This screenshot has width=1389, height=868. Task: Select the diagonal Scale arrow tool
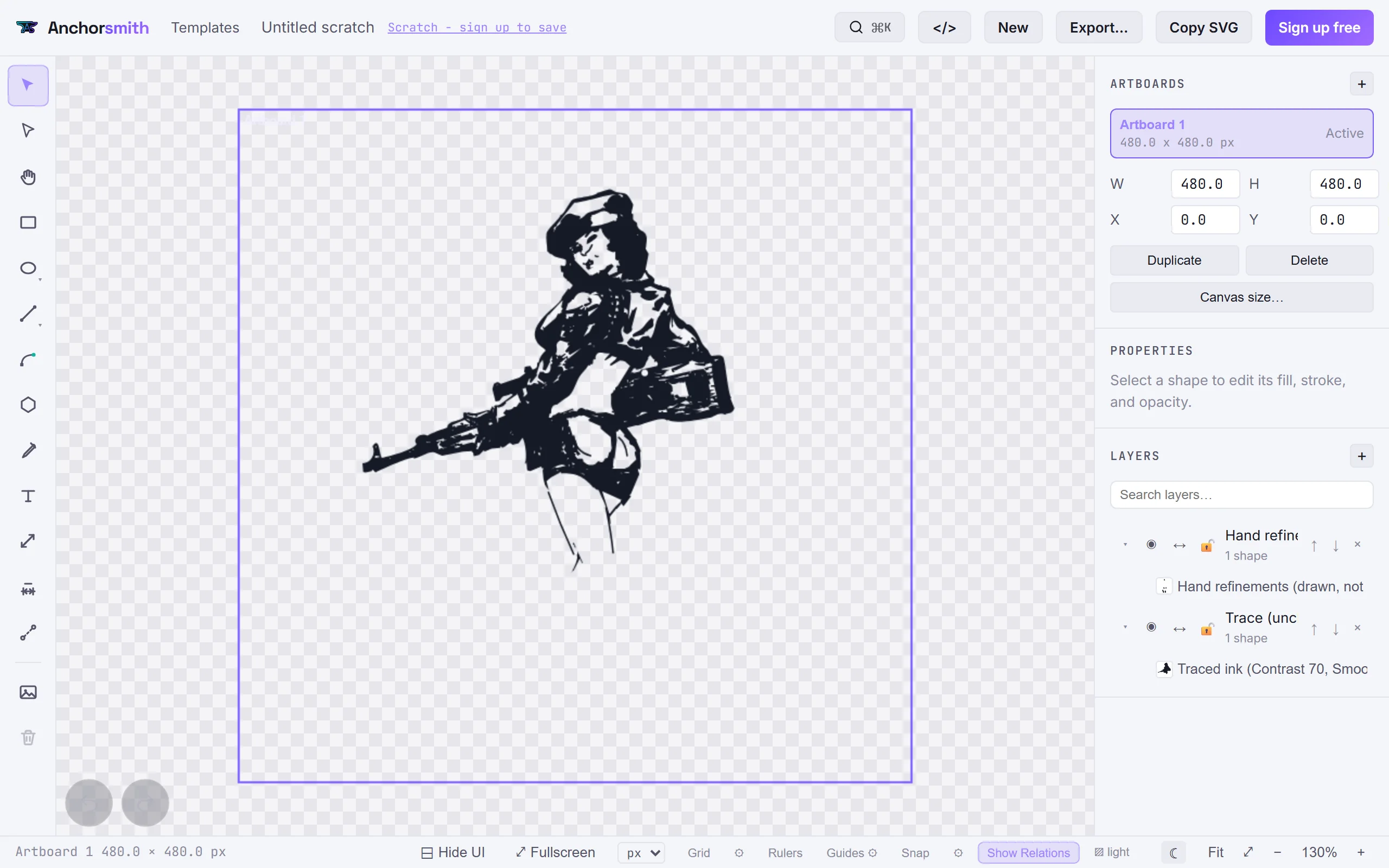coord(28,541)
